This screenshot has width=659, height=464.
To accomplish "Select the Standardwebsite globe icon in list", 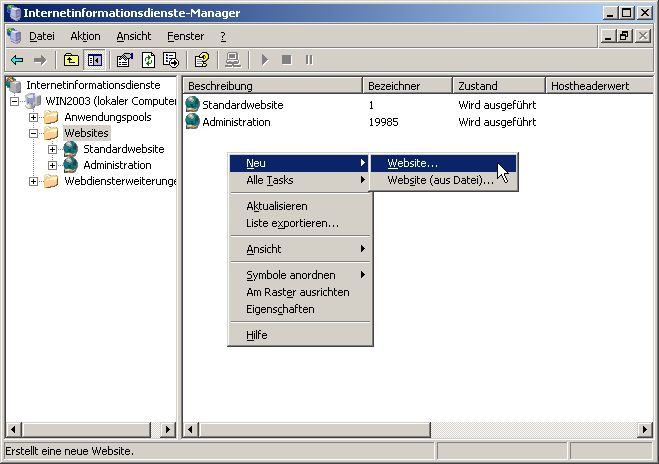I will coord(193,105).
